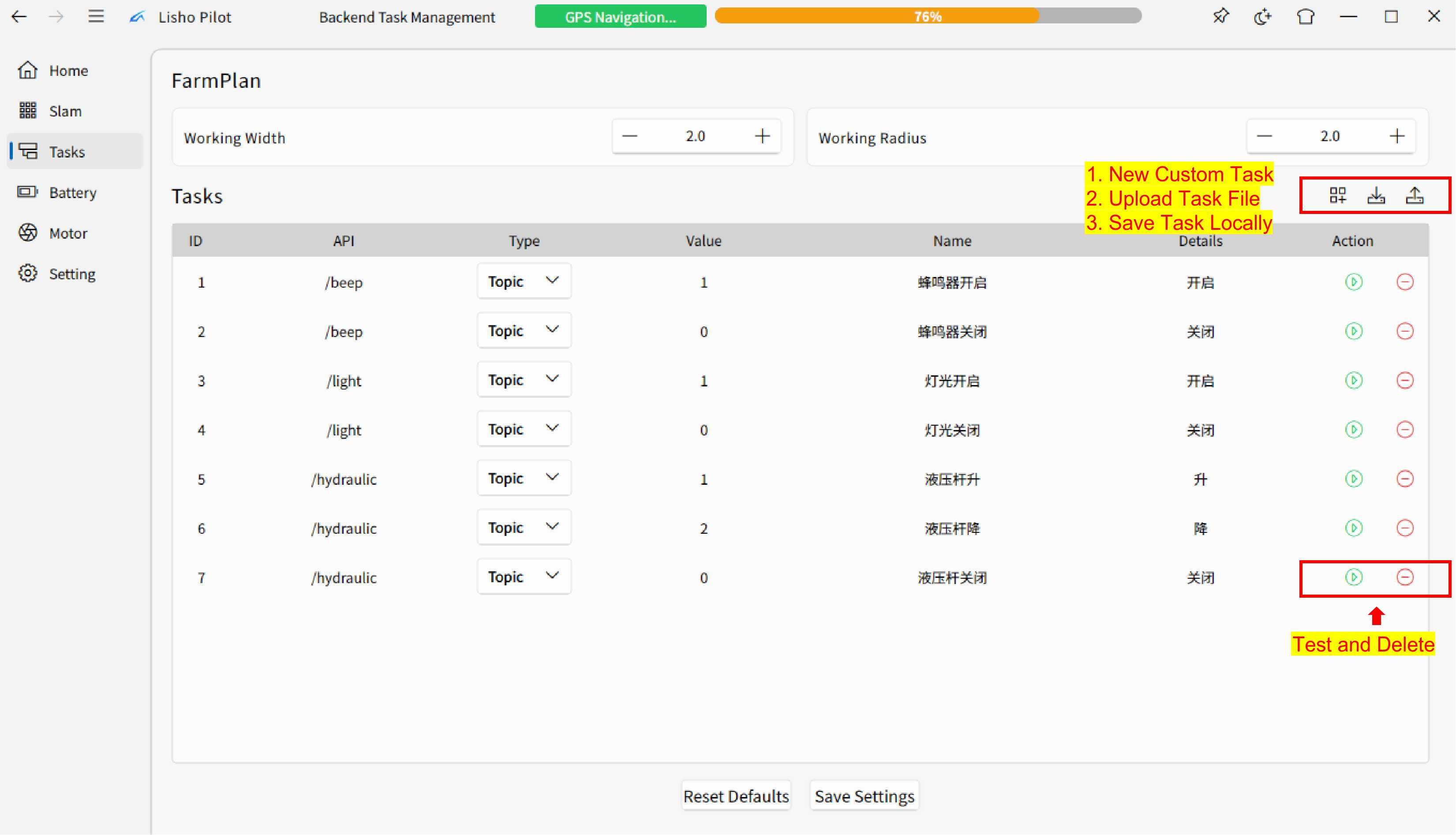Click the Value cell of task 6

(704, 528)
